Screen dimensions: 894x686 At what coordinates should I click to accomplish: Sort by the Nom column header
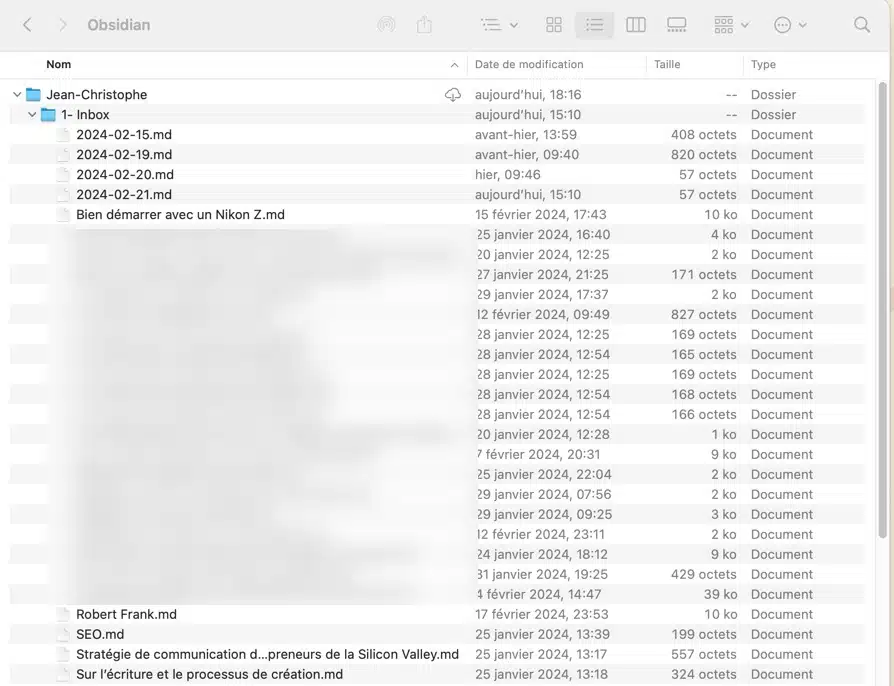(59, 64)
